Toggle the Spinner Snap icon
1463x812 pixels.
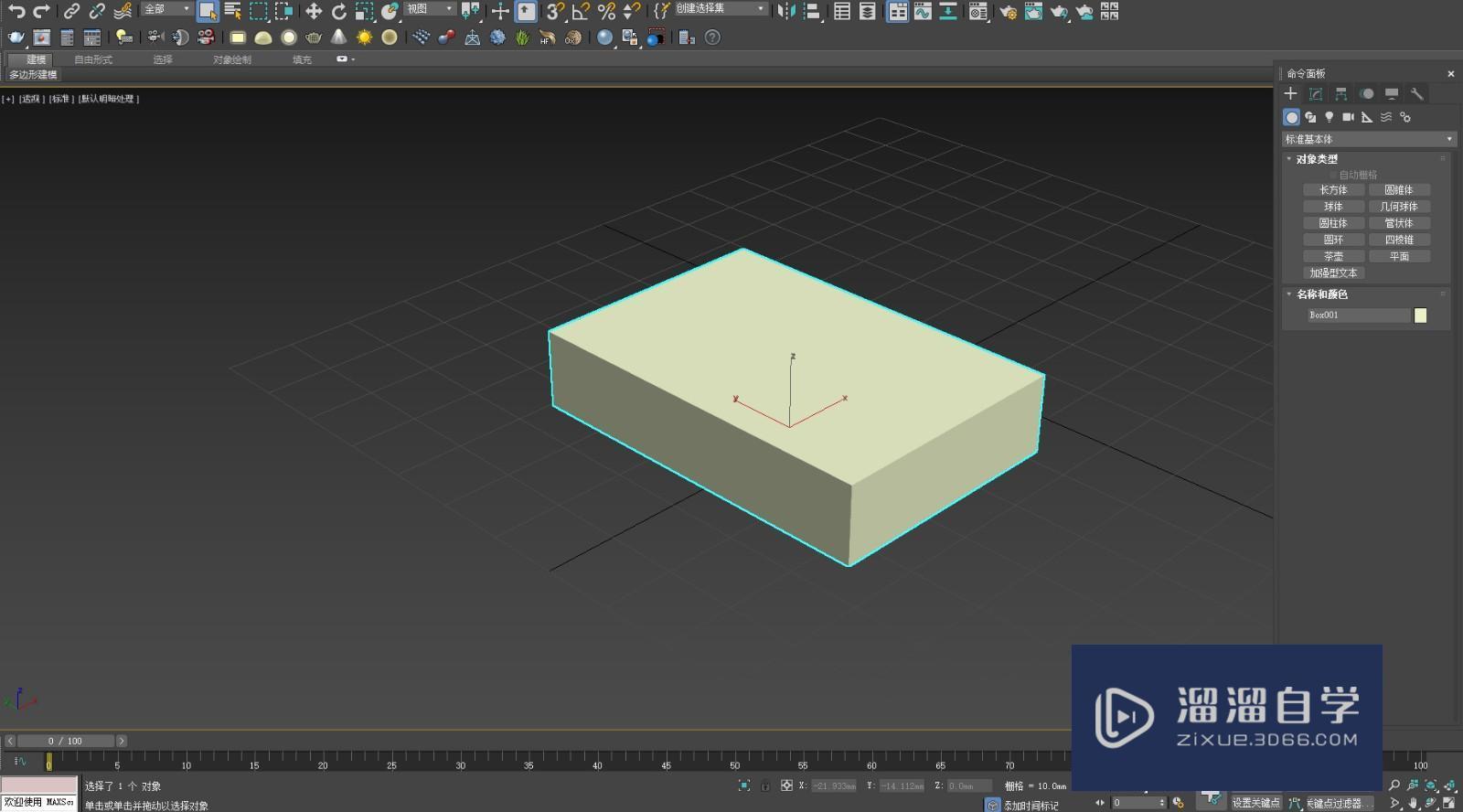(631, 11)
